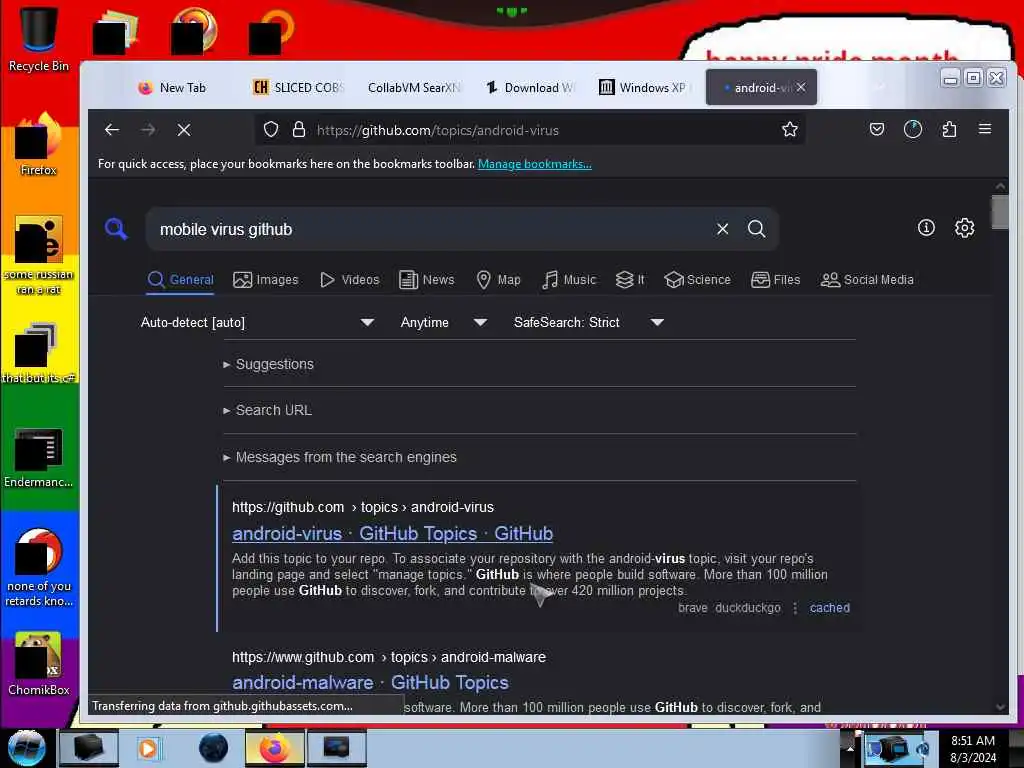
Task: Select the Science search category
Action: pos(697,280)
